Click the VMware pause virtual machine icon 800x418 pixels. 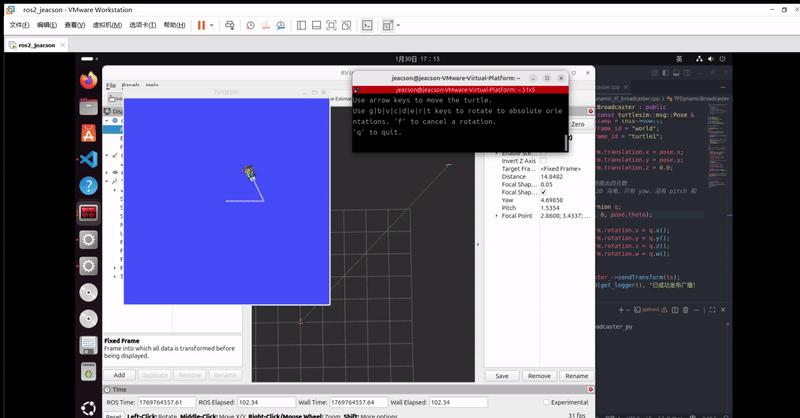pos(201,25)
